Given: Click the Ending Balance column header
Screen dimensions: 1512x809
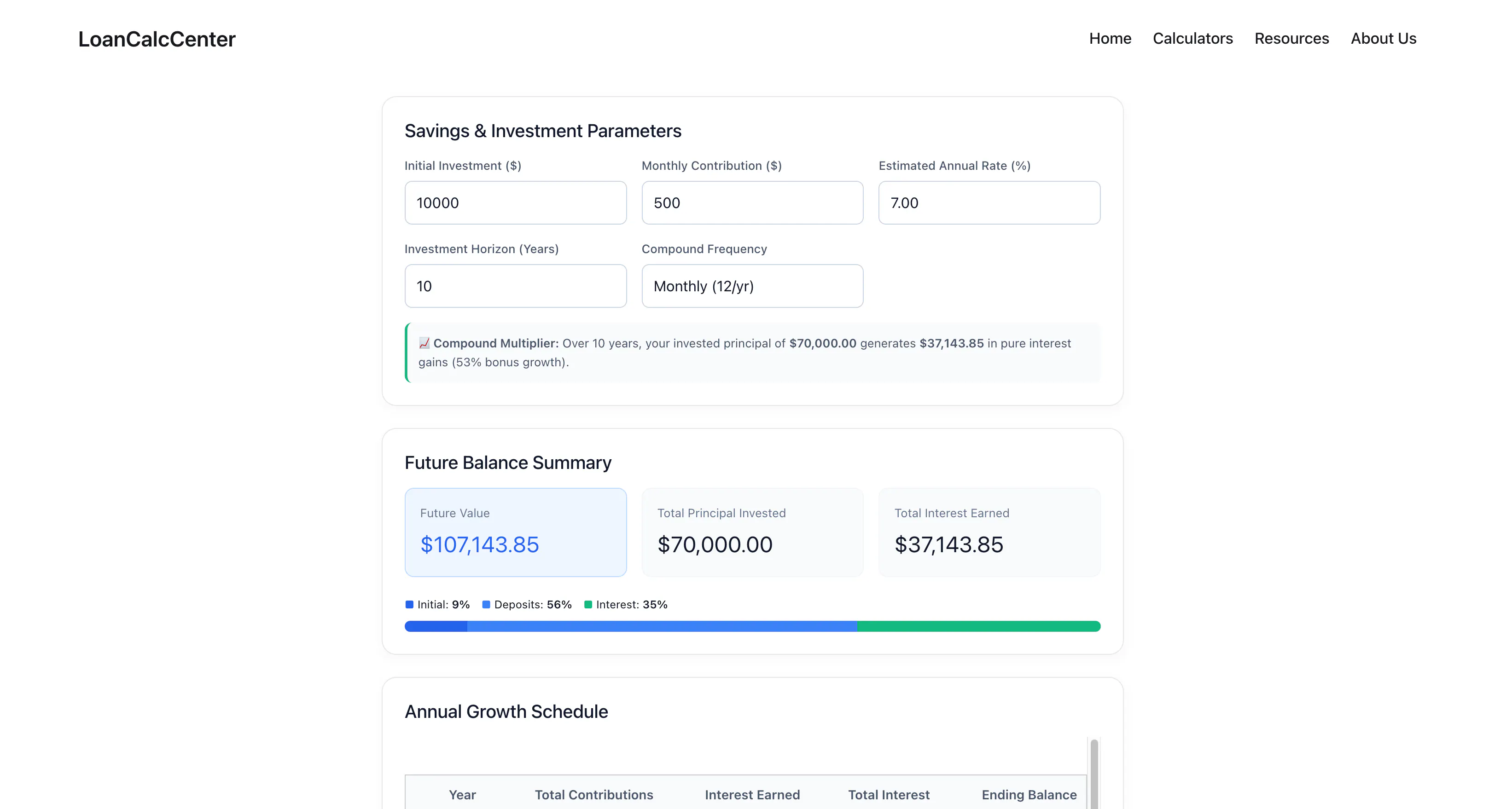Looking at the screenshot, I should coord(1029,795).
